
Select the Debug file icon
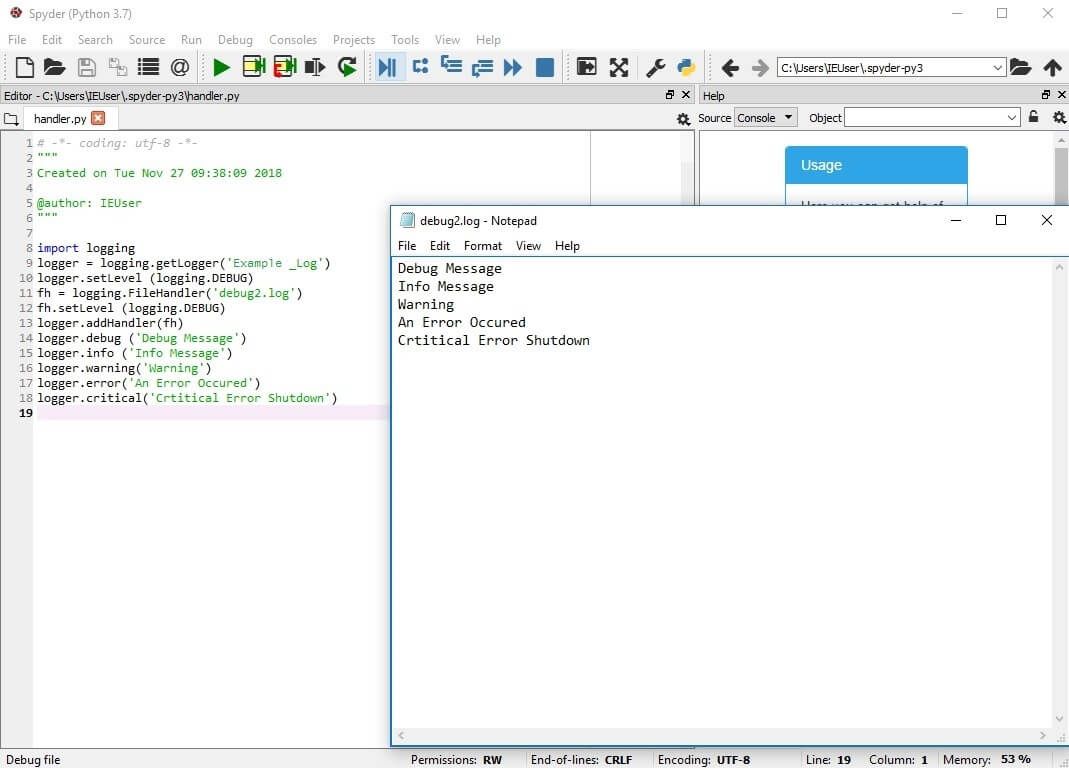click(388, 67)
